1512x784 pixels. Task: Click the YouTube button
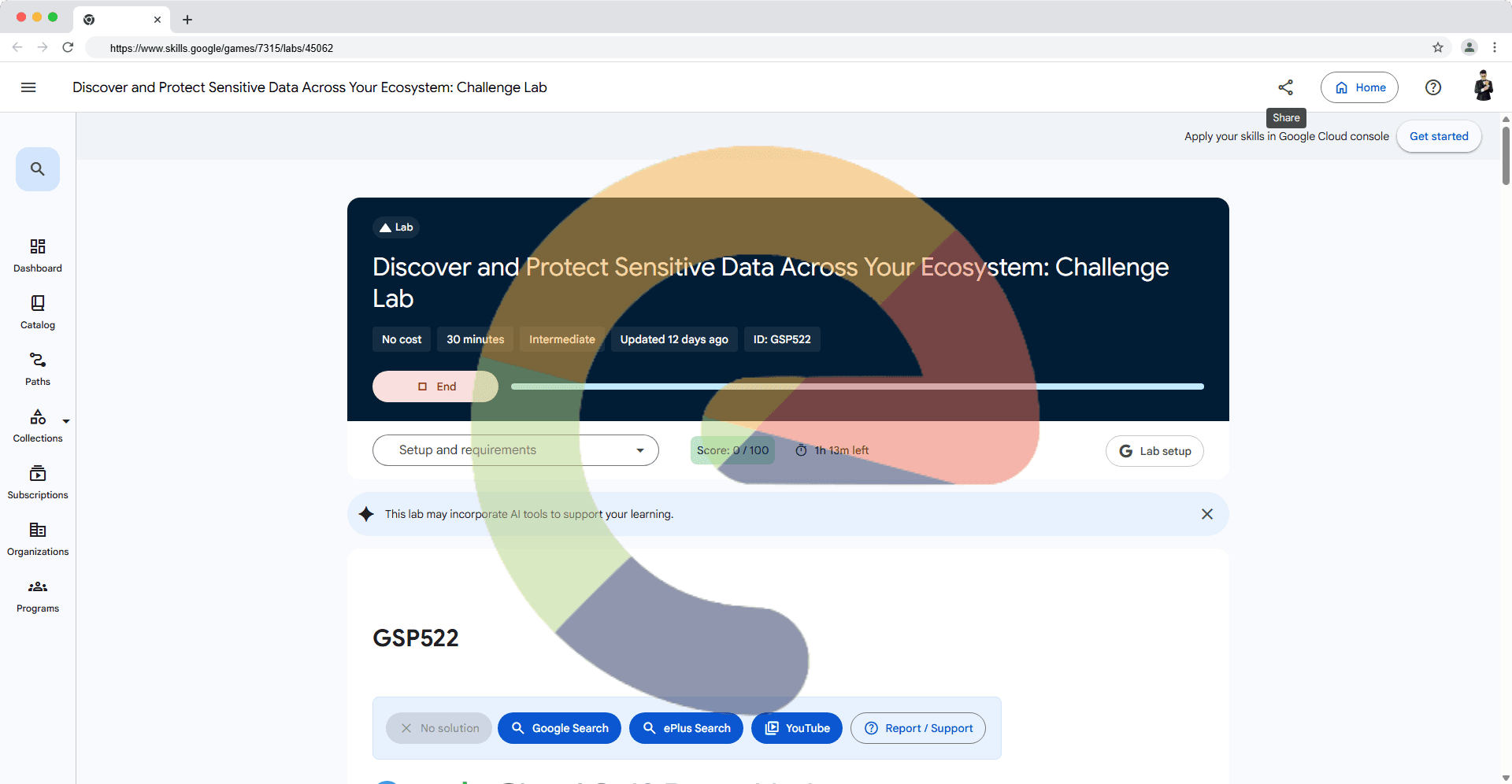click(x=797, y=728)
